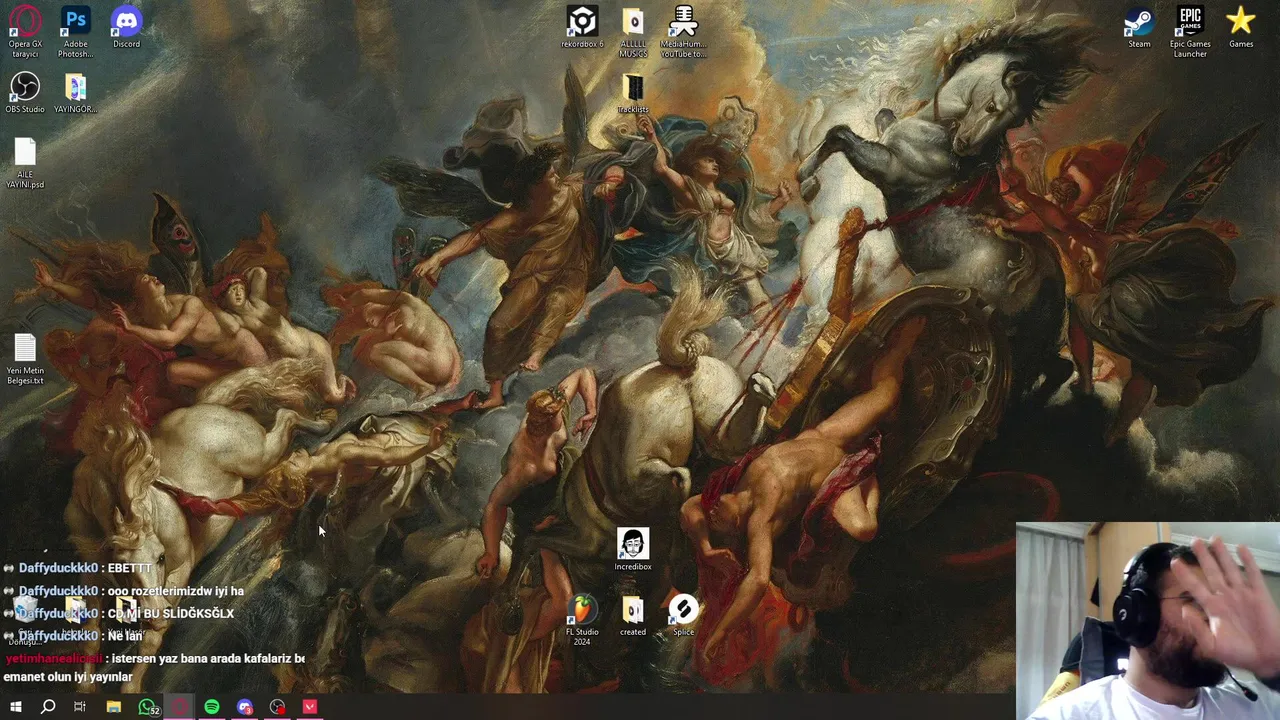Open the Discord desktop shortcut
This screenshot has height=720, width=1280.
pos(126,27)
